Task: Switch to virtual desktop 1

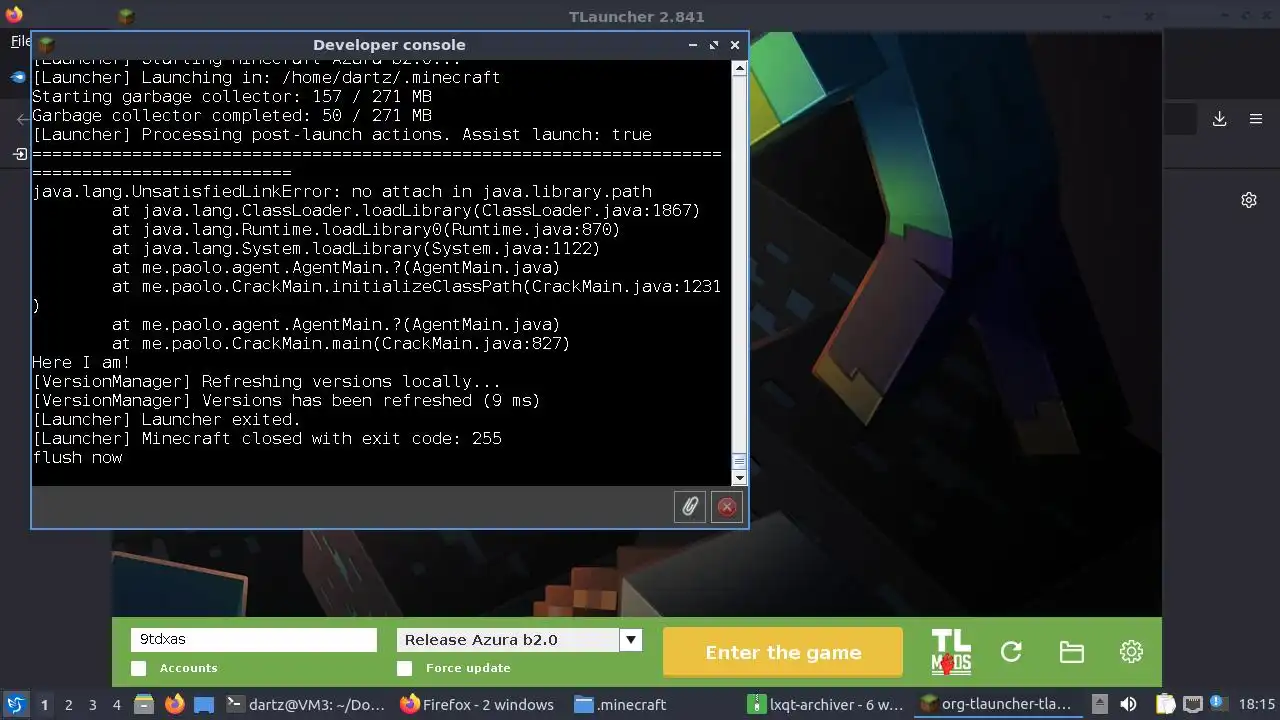Action: pyautogui.click(x=44, y=704)
